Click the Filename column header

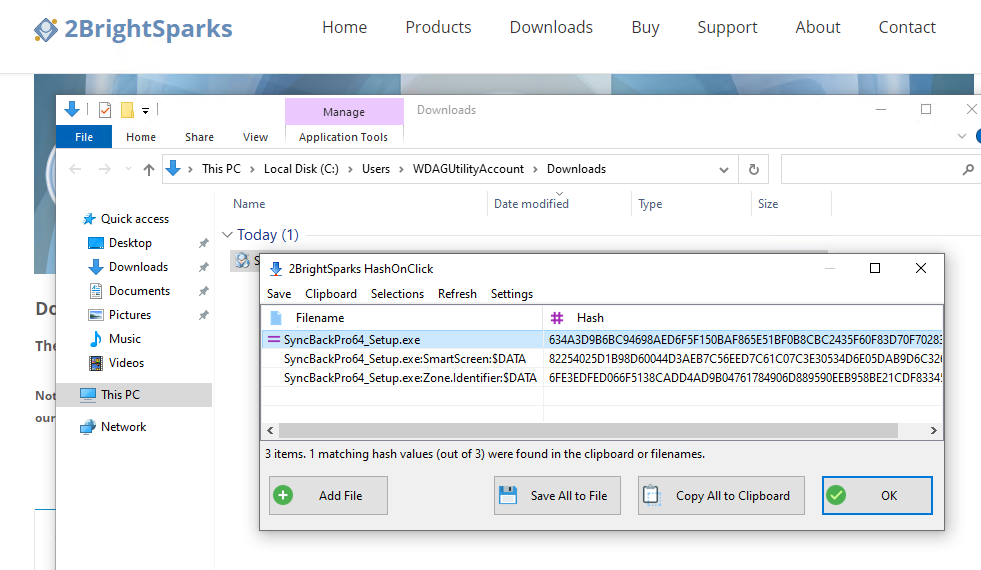coord(402,318)
